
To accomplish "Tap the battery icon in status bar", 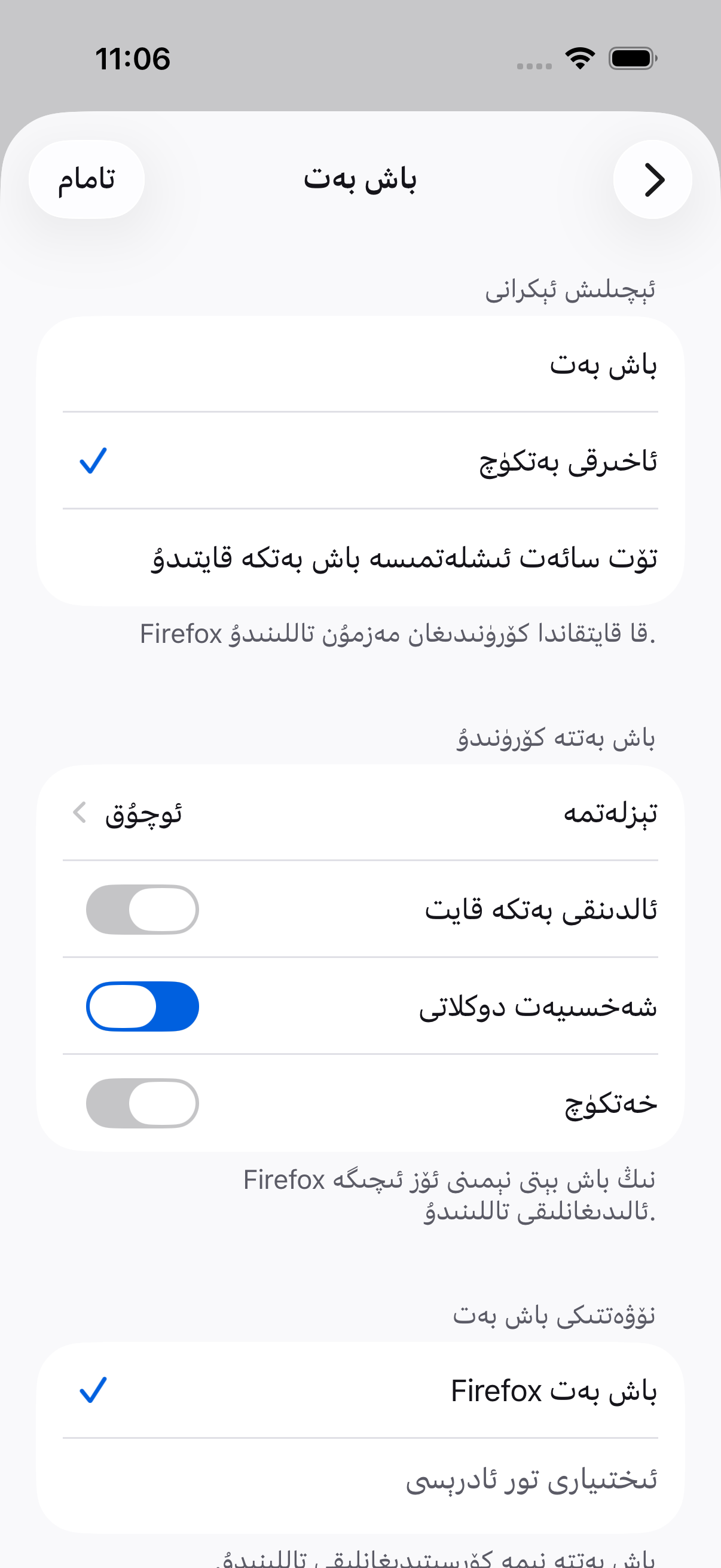I will pyautogui.click(x=633, y=59).
